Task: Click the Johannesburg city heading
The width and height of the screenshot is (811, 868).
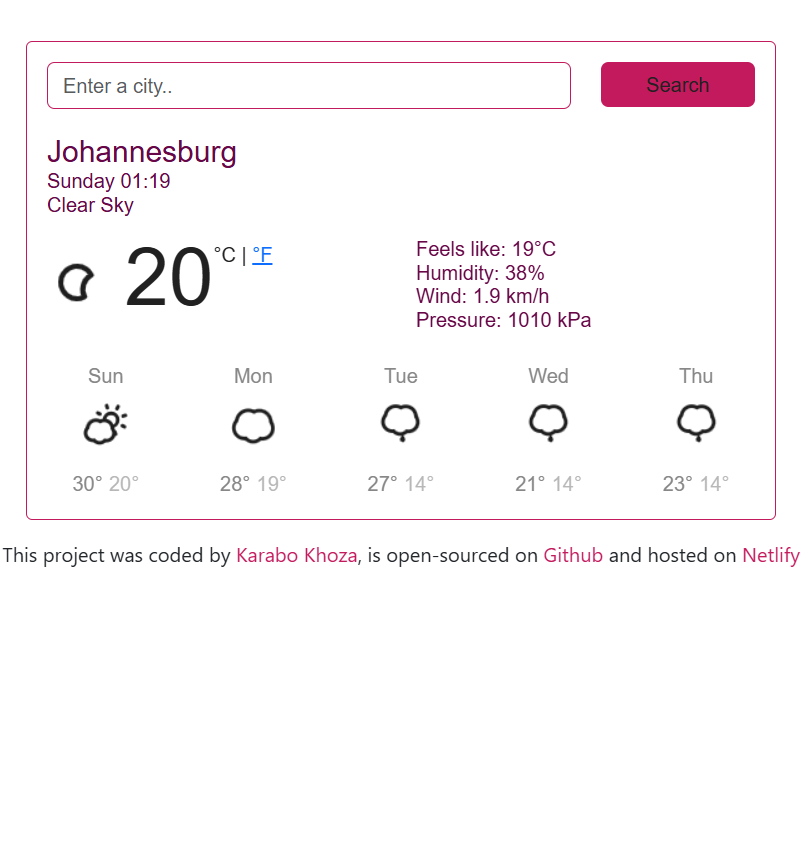Action: pyautogui.click(x=142, y=153)
